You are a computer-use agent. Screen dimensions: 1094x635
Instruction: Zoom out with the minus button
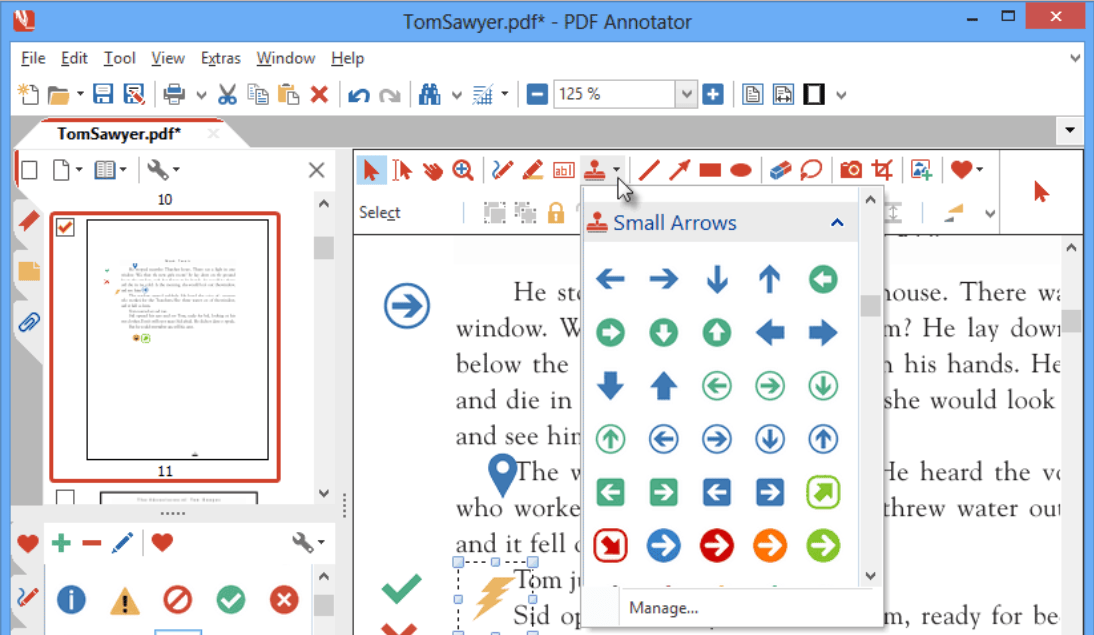pyautogui.click(x=537, y=94)
